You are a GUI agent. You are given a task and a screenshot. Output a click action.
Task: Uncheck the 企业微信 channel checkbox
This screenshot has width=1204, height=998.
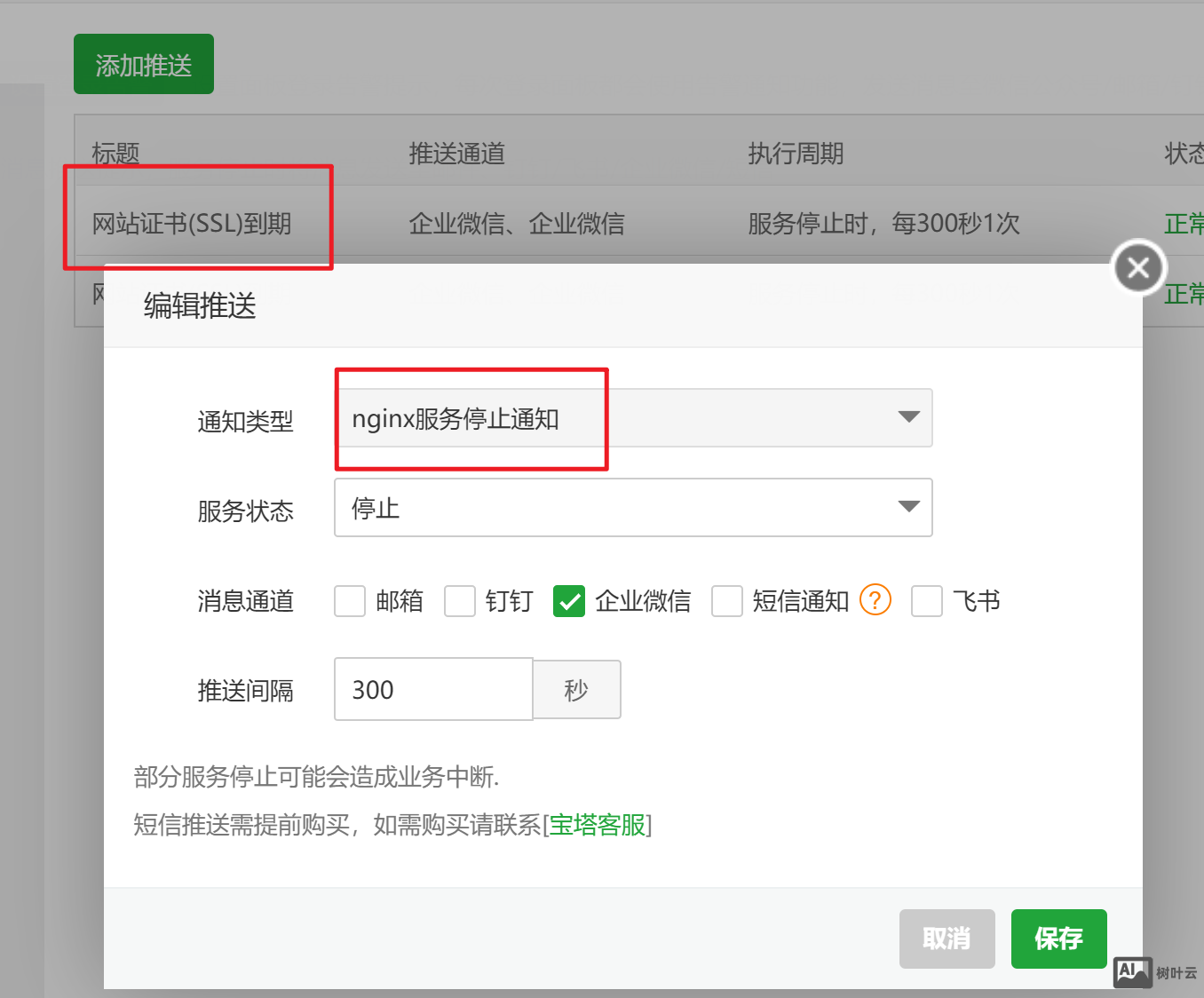(x=569, y=601)
